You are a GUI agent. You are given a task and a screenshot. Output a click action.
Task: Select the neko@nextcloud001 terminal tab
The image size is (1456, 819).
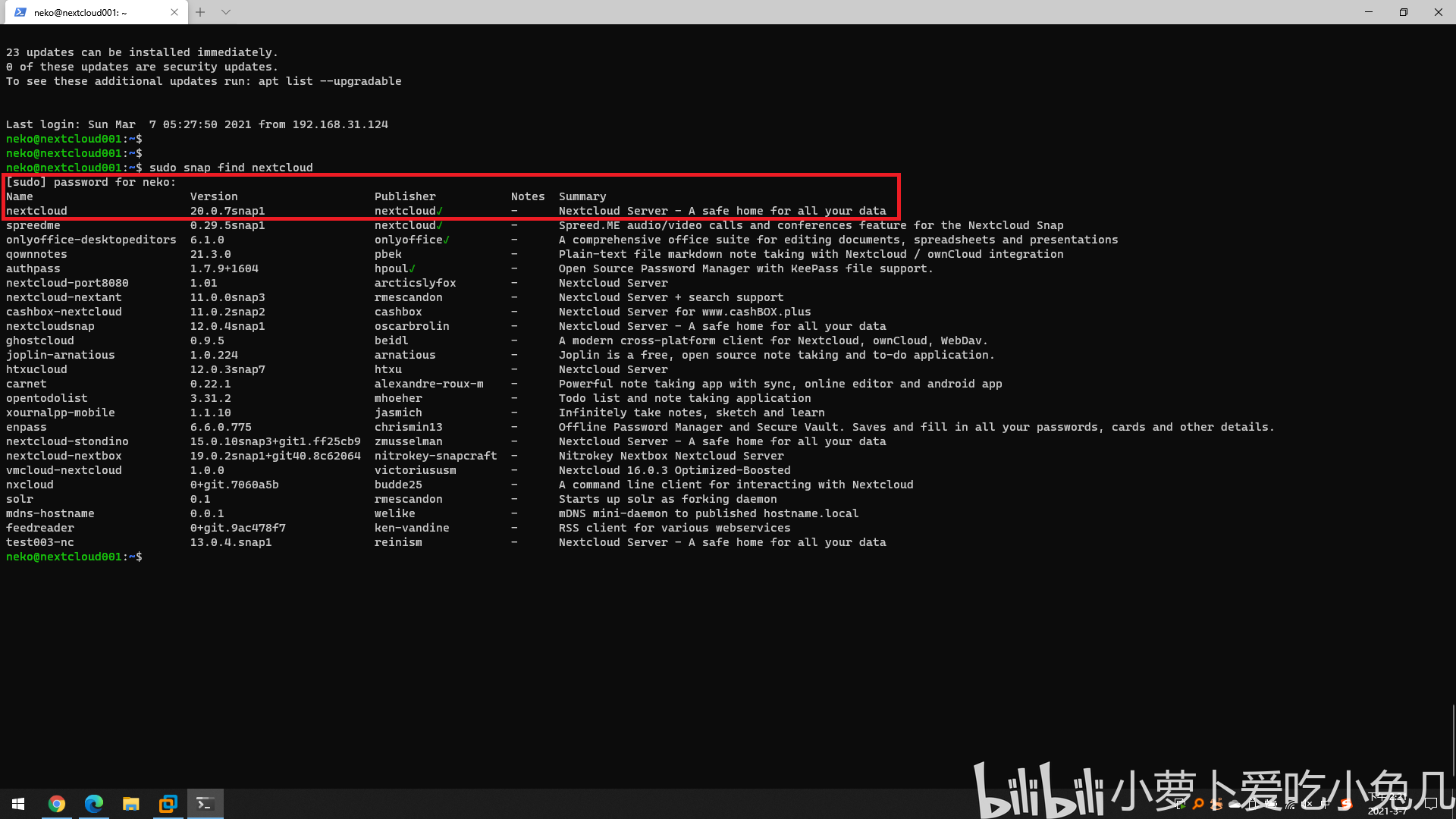coord(95,12)
